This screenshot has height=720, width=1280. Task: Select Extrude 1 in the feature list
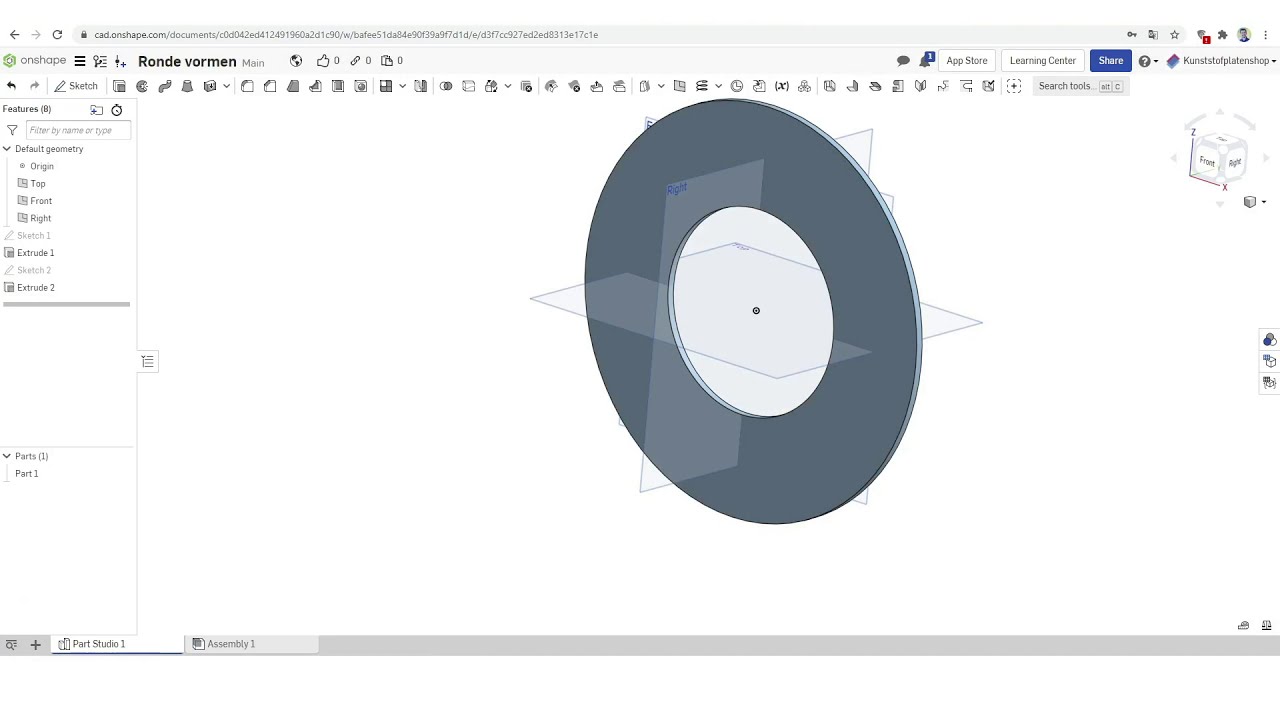coord(36,253)
